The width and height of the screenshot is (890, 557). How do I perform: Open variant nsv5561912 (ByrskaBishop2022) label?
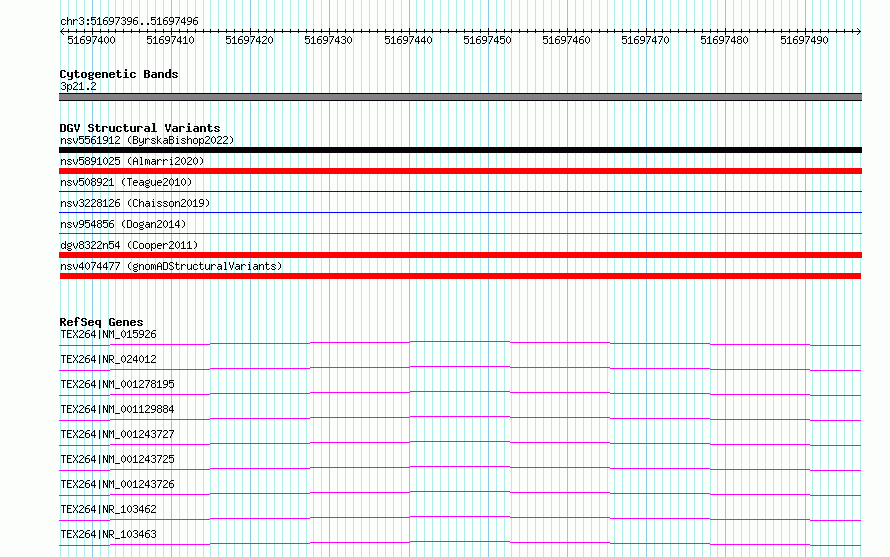pyautogui.click(x=147, y=140)
